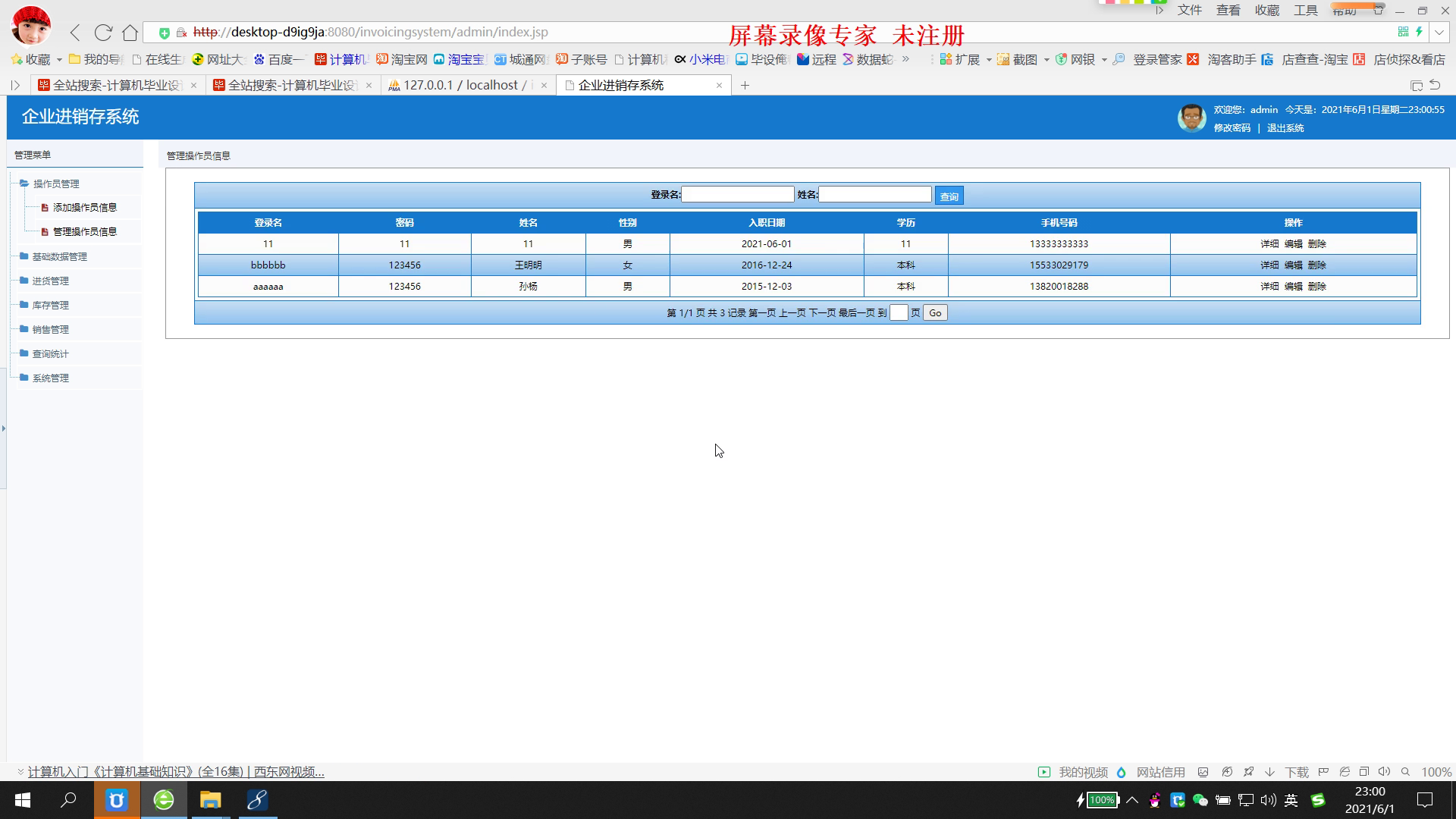Open 管理操作员信息 page
The image size is (1456, 819).
click(85, 232)
